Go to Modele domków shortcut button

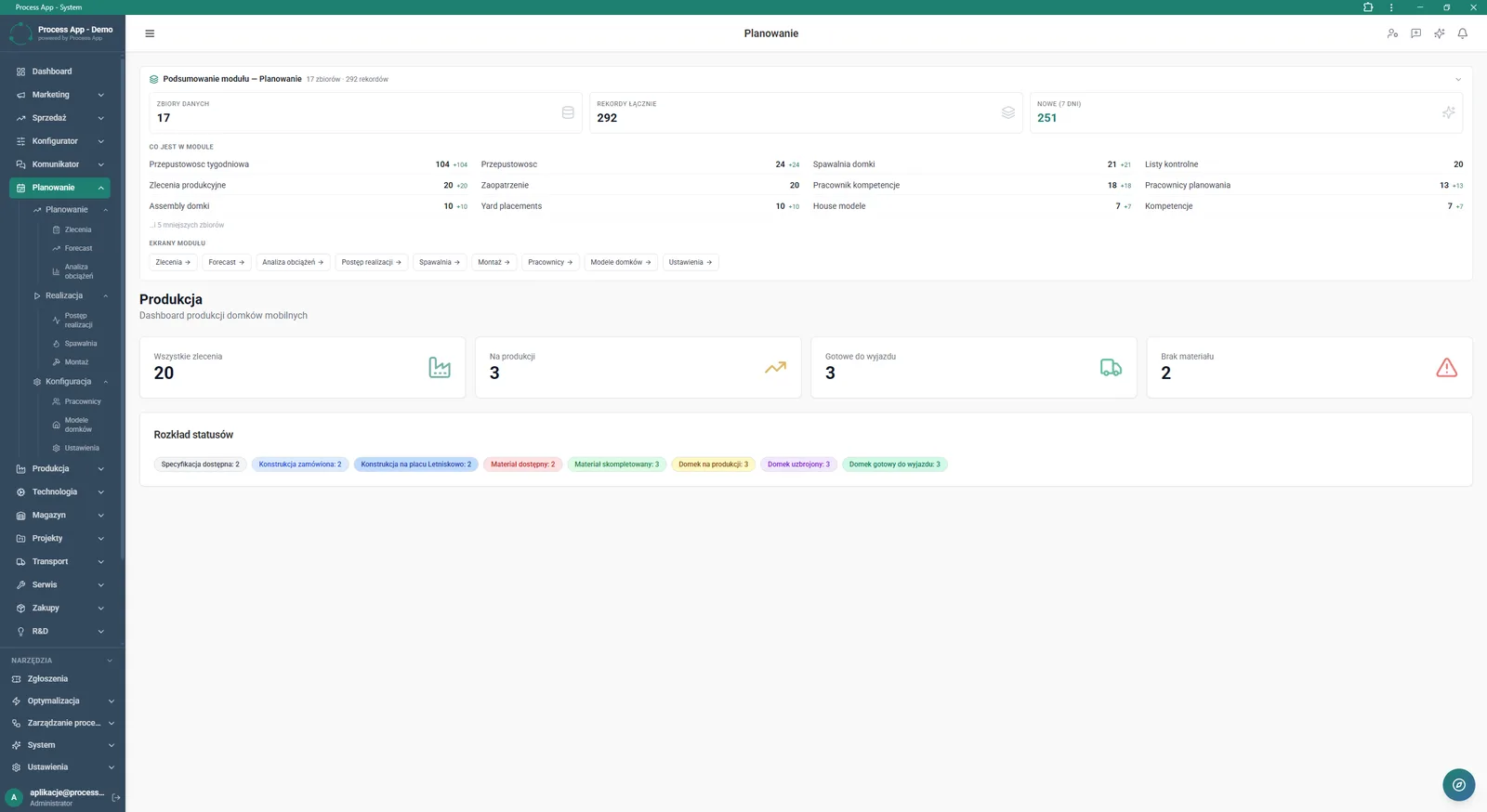(621, 262)
